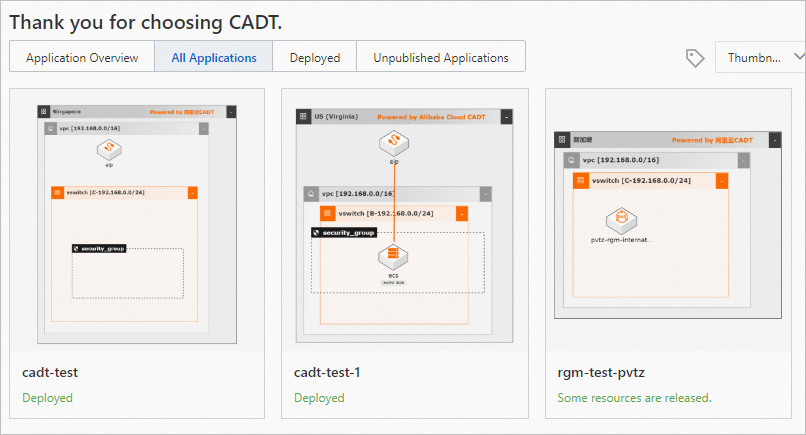
Task: Open the rgm-test-pvtz architecture thumbnail
Action: click(x=668, y=225)
